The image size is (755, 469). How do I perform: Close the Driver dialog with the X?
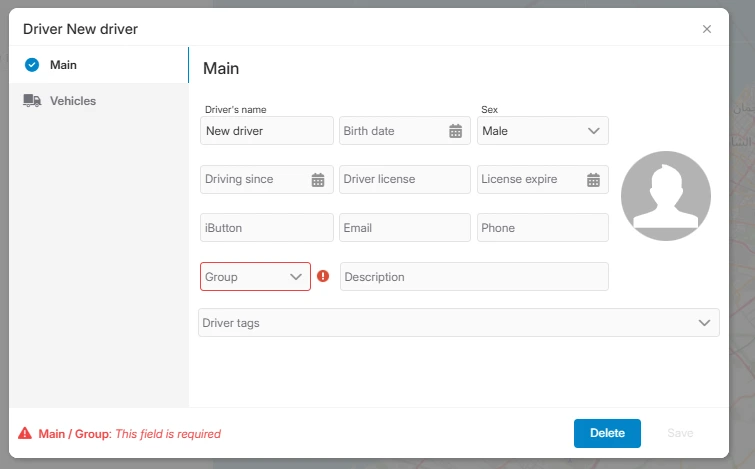point(706,29)
